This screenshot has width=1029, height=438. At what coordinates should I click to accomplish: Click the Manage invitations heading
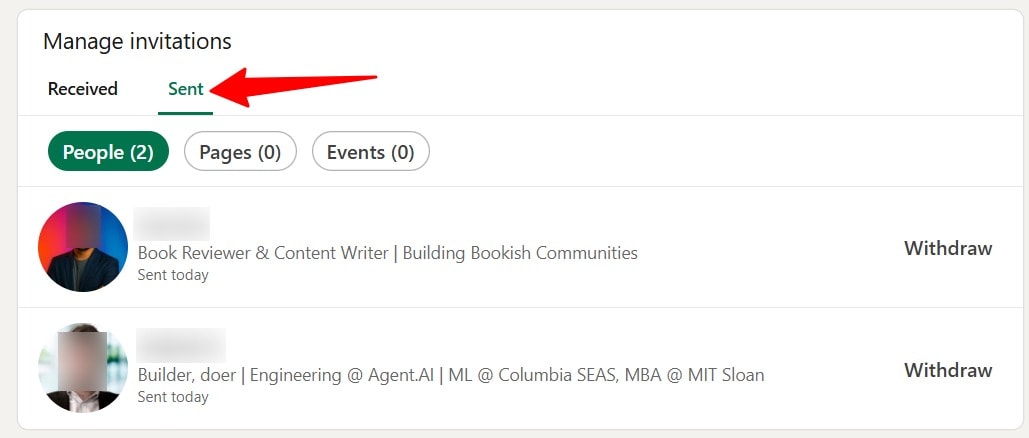click(x=137, y=41)
